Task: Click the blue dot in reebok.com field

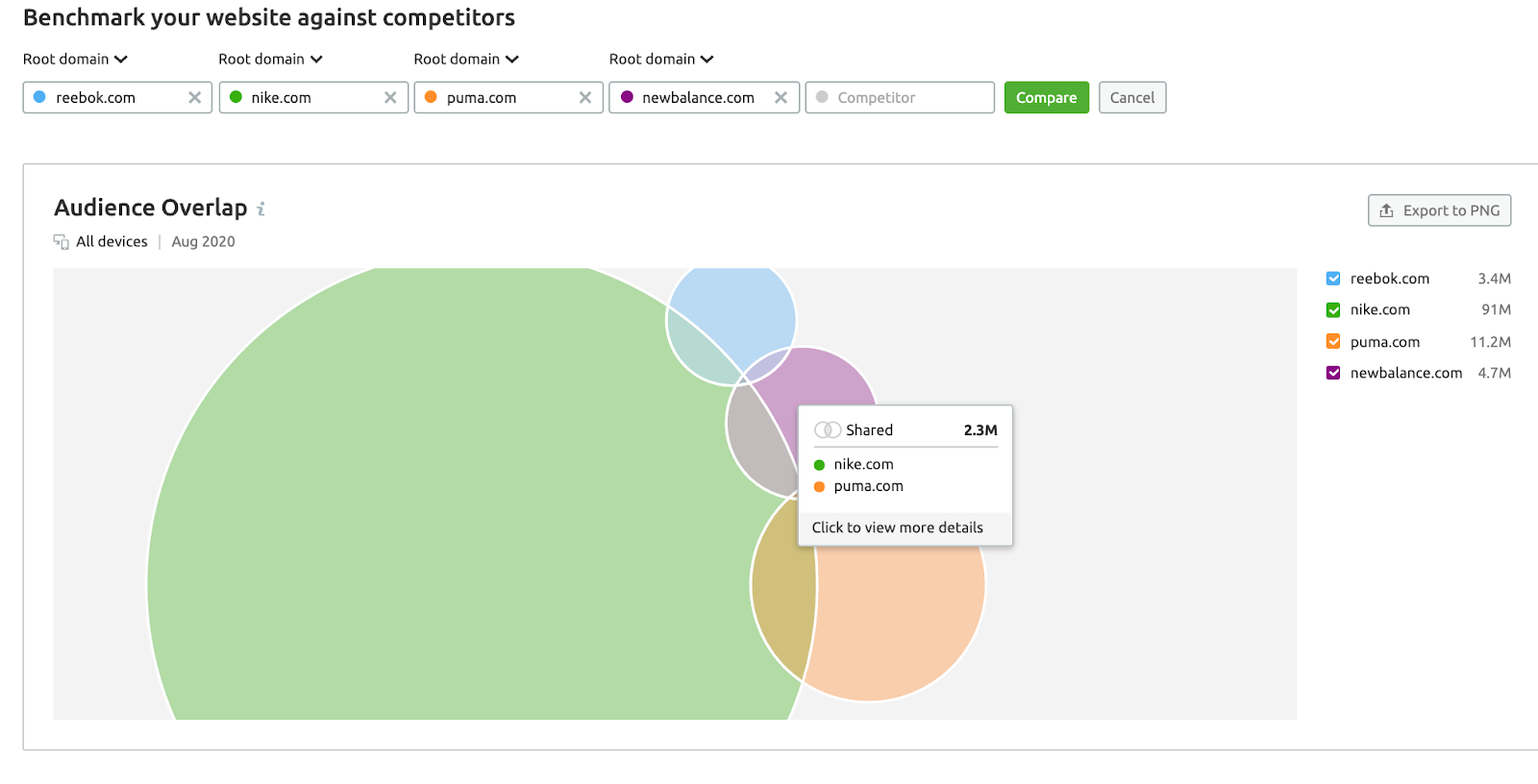Action: tap(39, 97)
